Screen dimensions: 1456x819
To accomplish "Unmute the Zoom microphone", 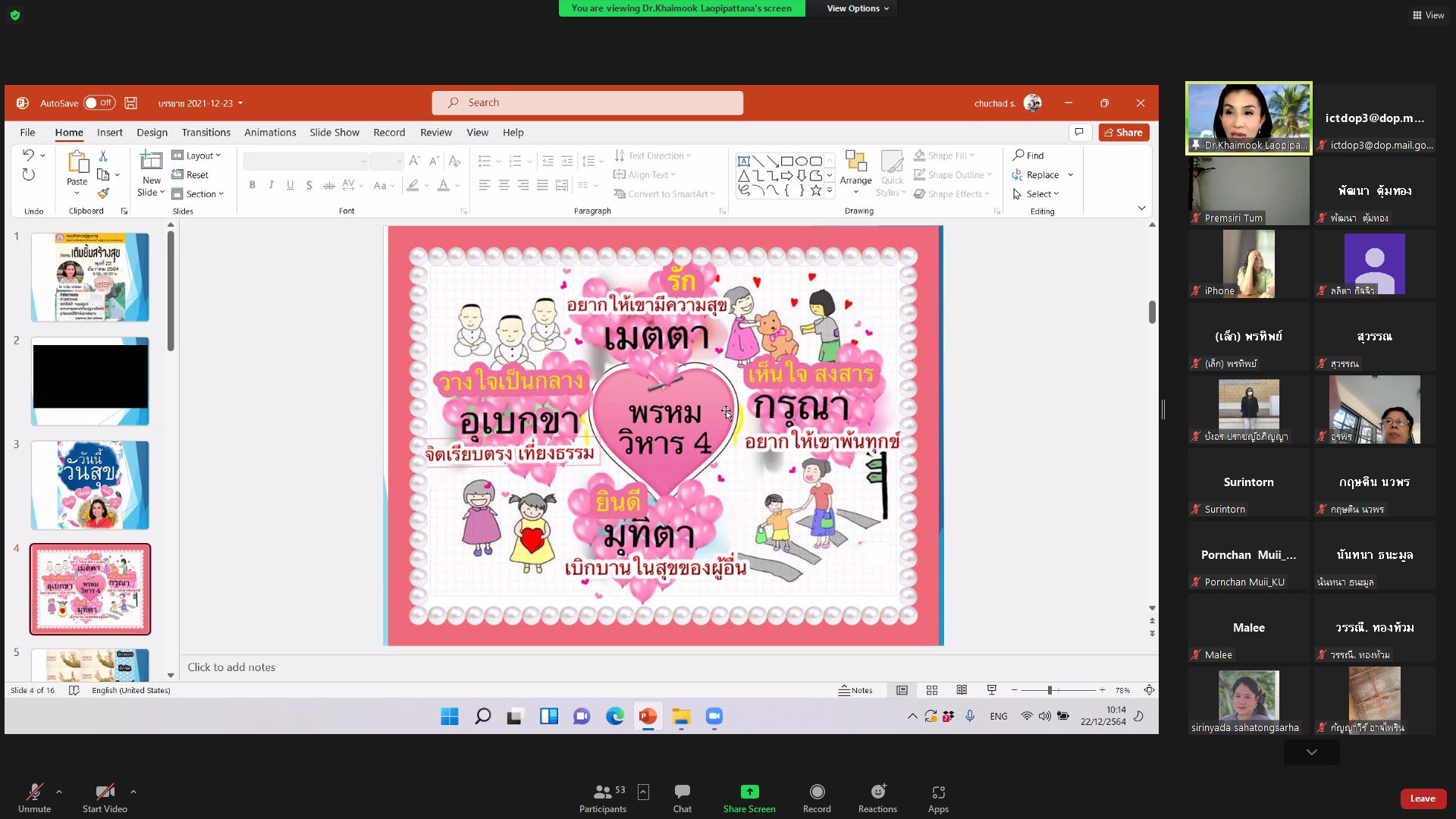I will coord(34,792).
